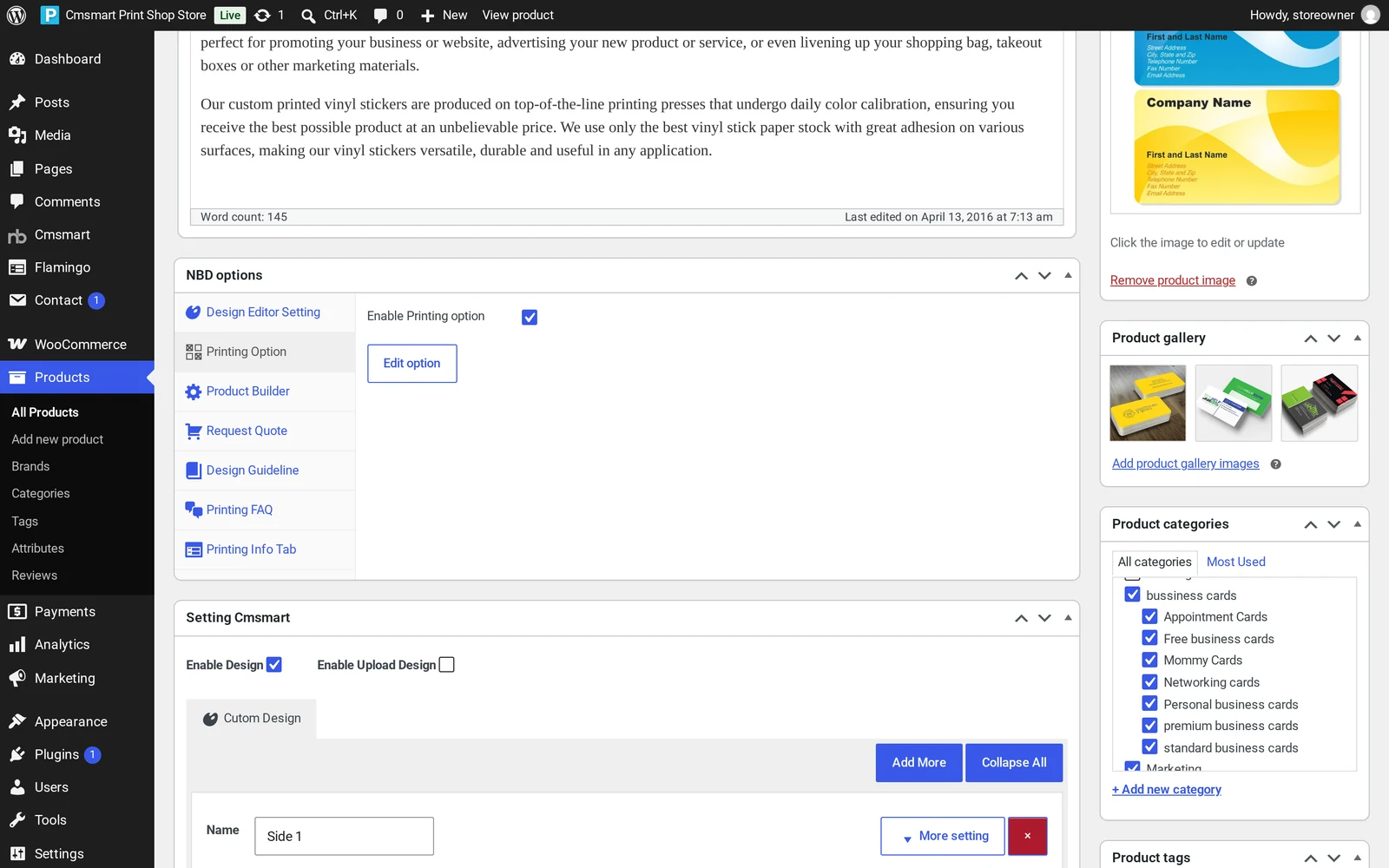The width and height of the screenshot is (1389, 868).
Task: Uncheck the Appointment Cards category
Action: (x=1149, y=616)
